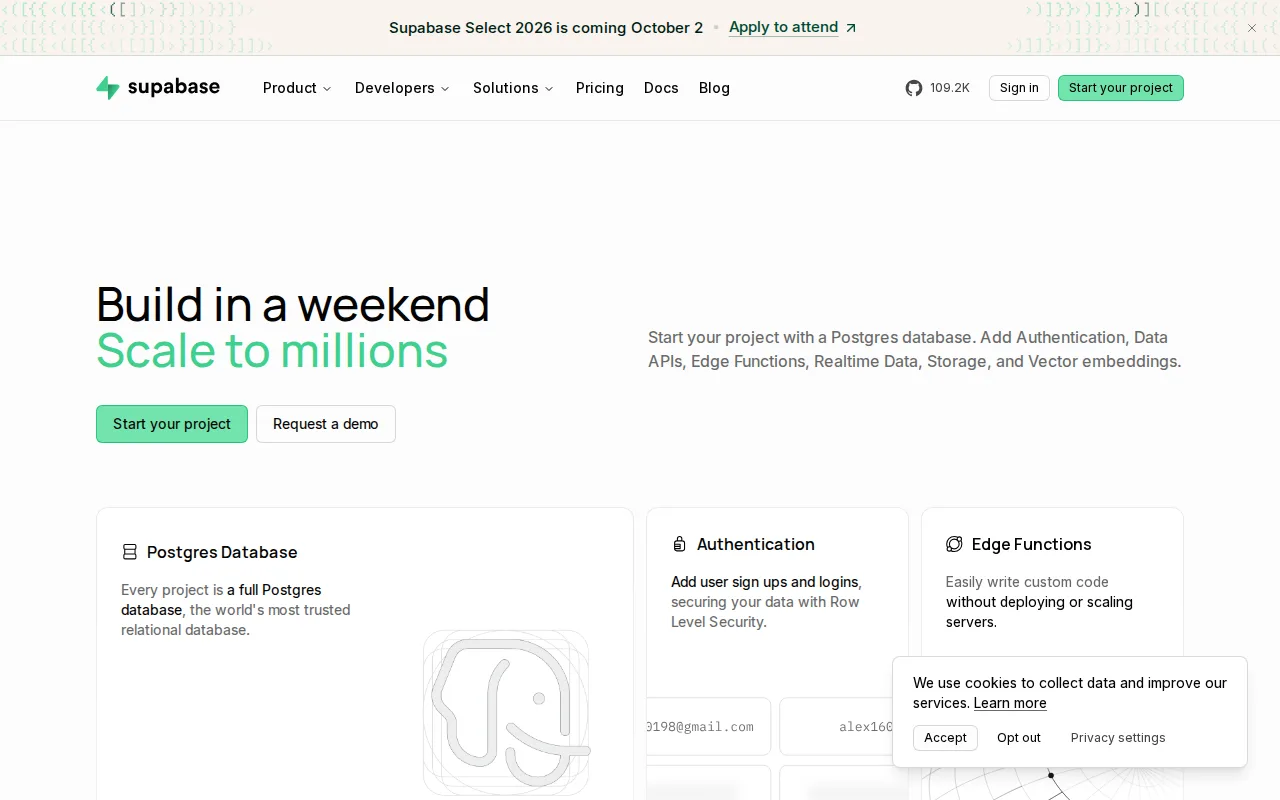1280x800 pixels.
Task: Click the 109.2K GitHub stars count
Action: click(x=950, y=88)
